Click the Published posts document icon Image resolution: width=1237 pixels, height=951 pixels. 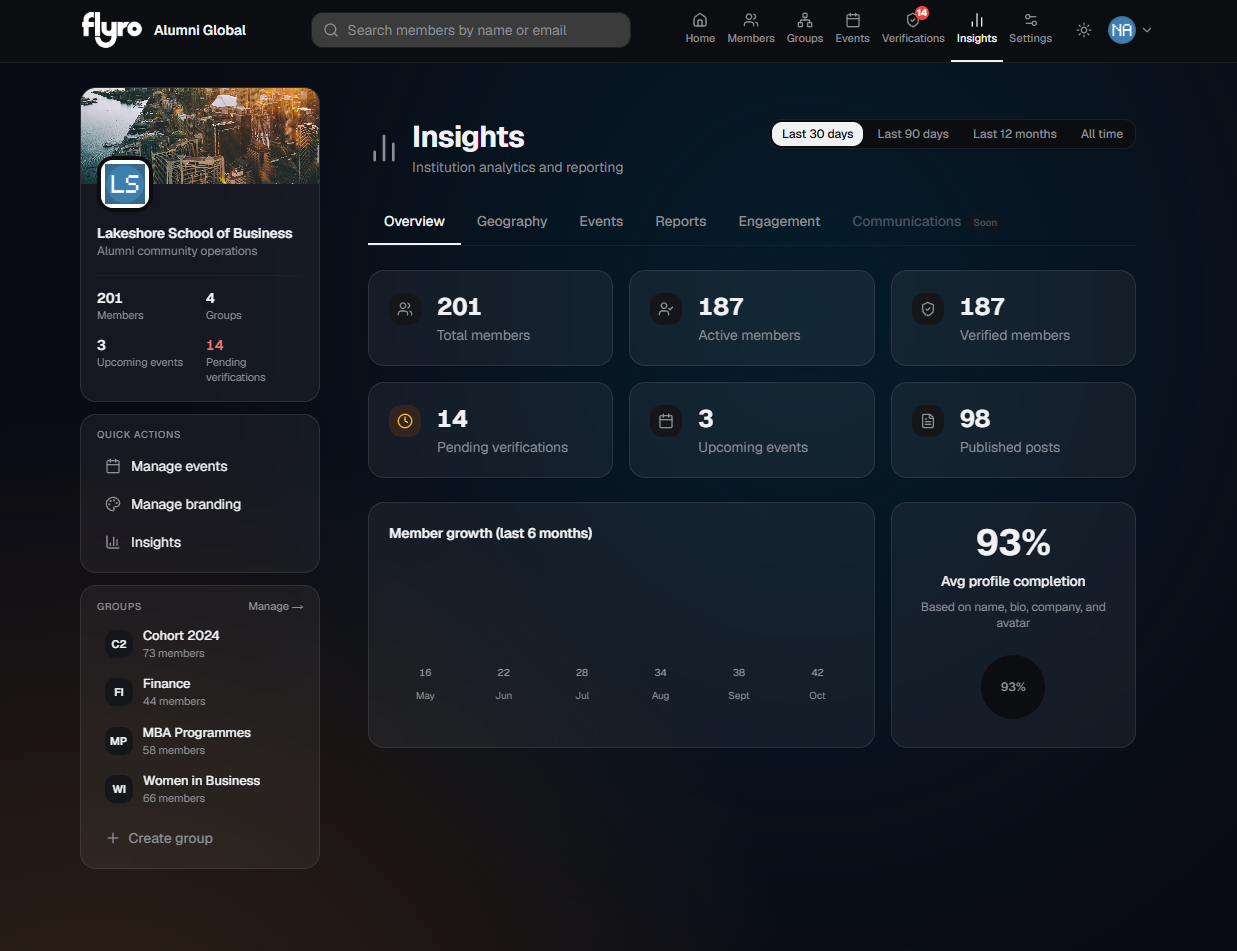pyautogui.click(x=928, y=422)
